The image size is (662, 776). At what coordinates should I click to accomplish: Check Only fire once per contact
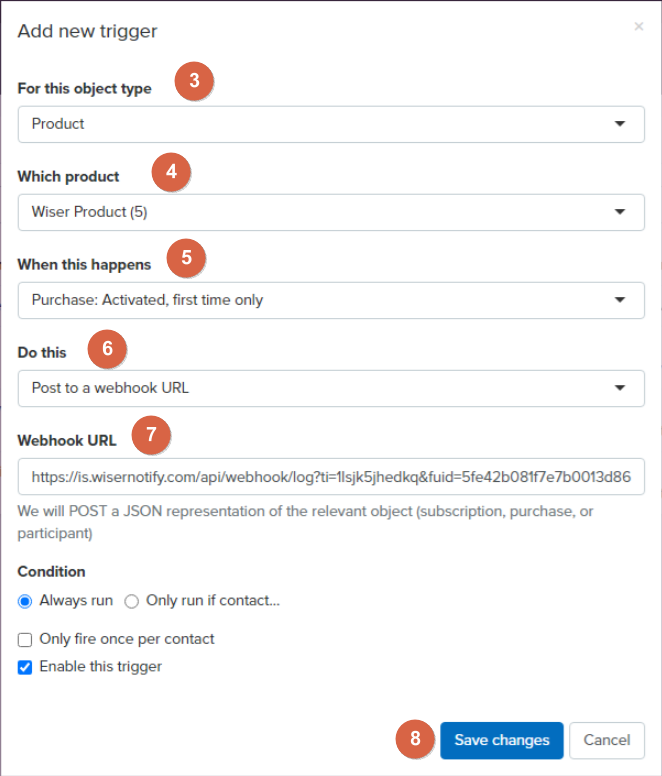coord(25,639)
